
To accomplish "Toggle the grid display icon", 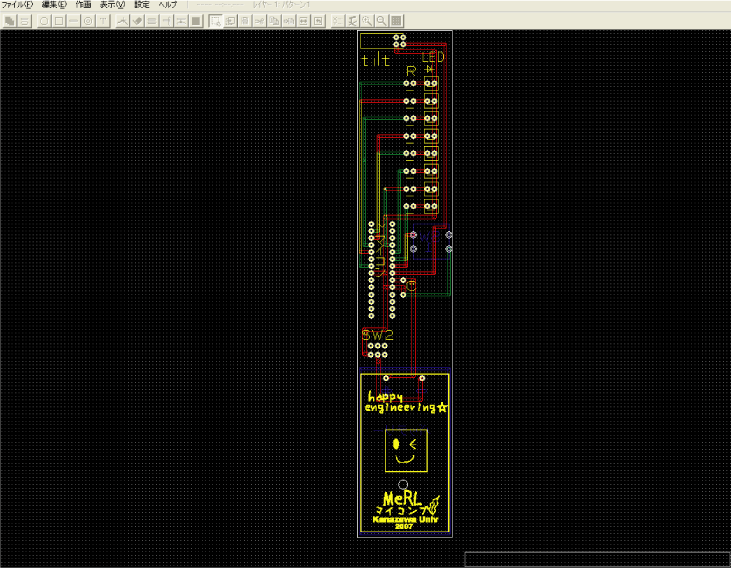I will [x=397, y=20].
